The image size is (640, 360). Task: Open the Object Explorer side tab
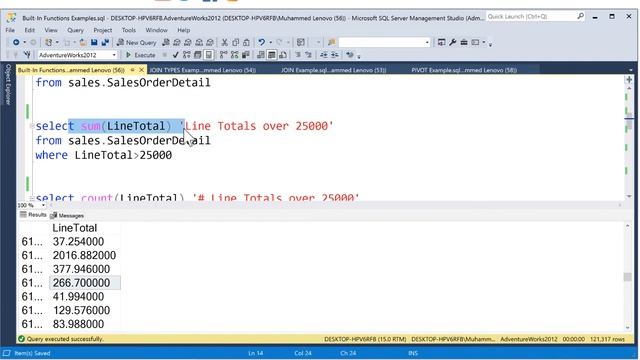pyautogui.click(x=8, y=84)
